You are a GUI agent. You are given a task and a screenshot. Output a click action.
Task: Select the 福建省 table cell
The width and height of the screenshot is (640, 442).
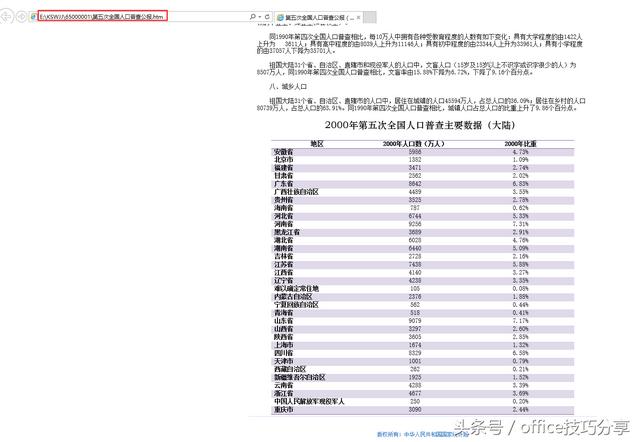(283, 168)
